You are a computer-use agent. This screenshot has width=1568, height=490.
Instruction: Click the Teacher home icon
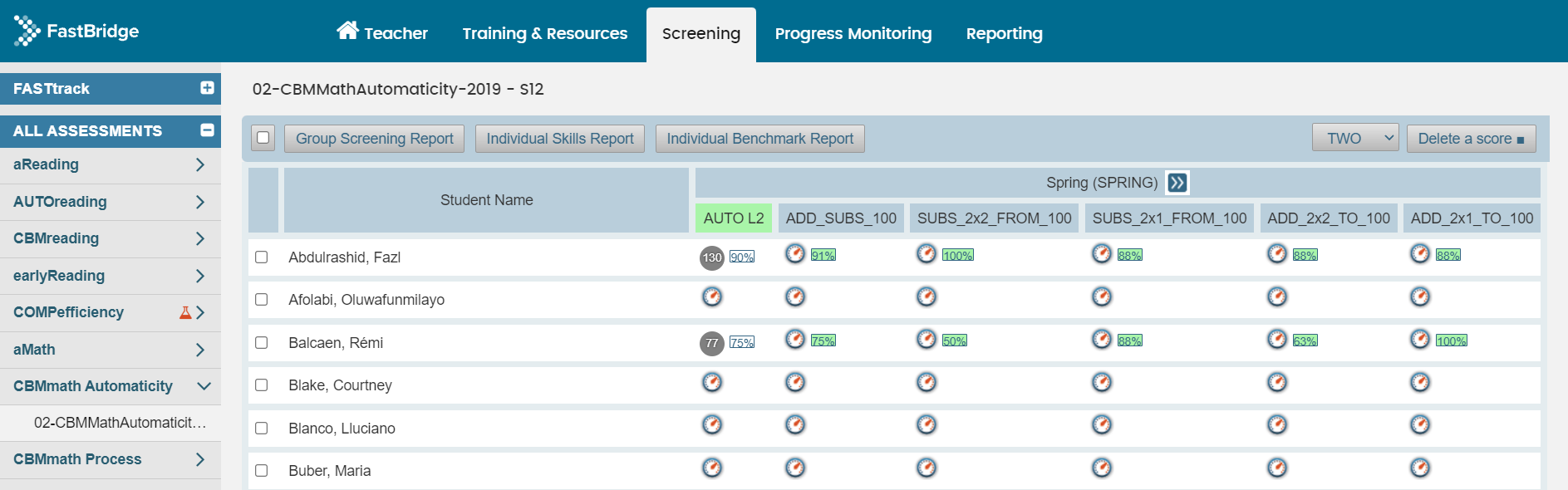(347, 31)
